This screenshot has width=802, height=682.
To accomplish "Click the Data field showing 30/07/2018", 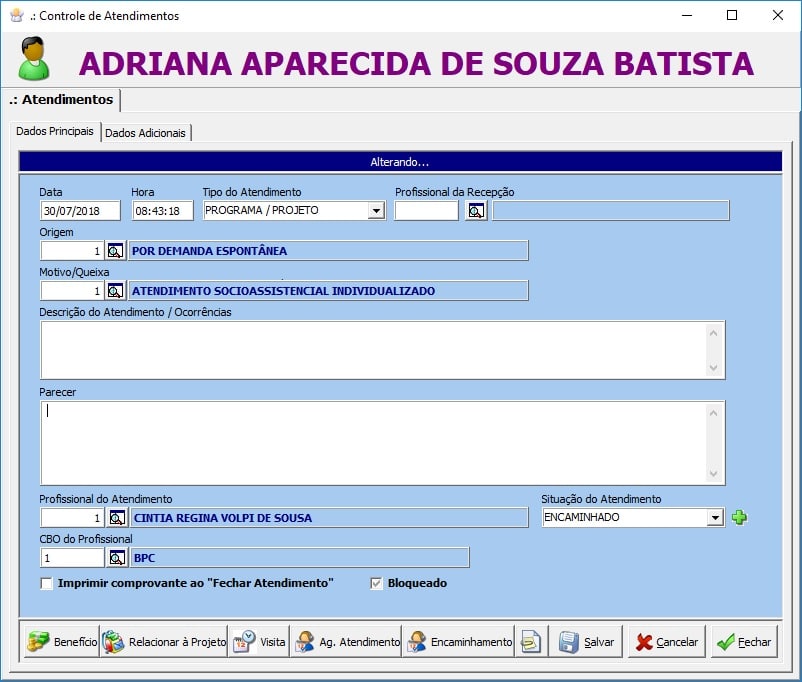I will click(x=80, y=211).
